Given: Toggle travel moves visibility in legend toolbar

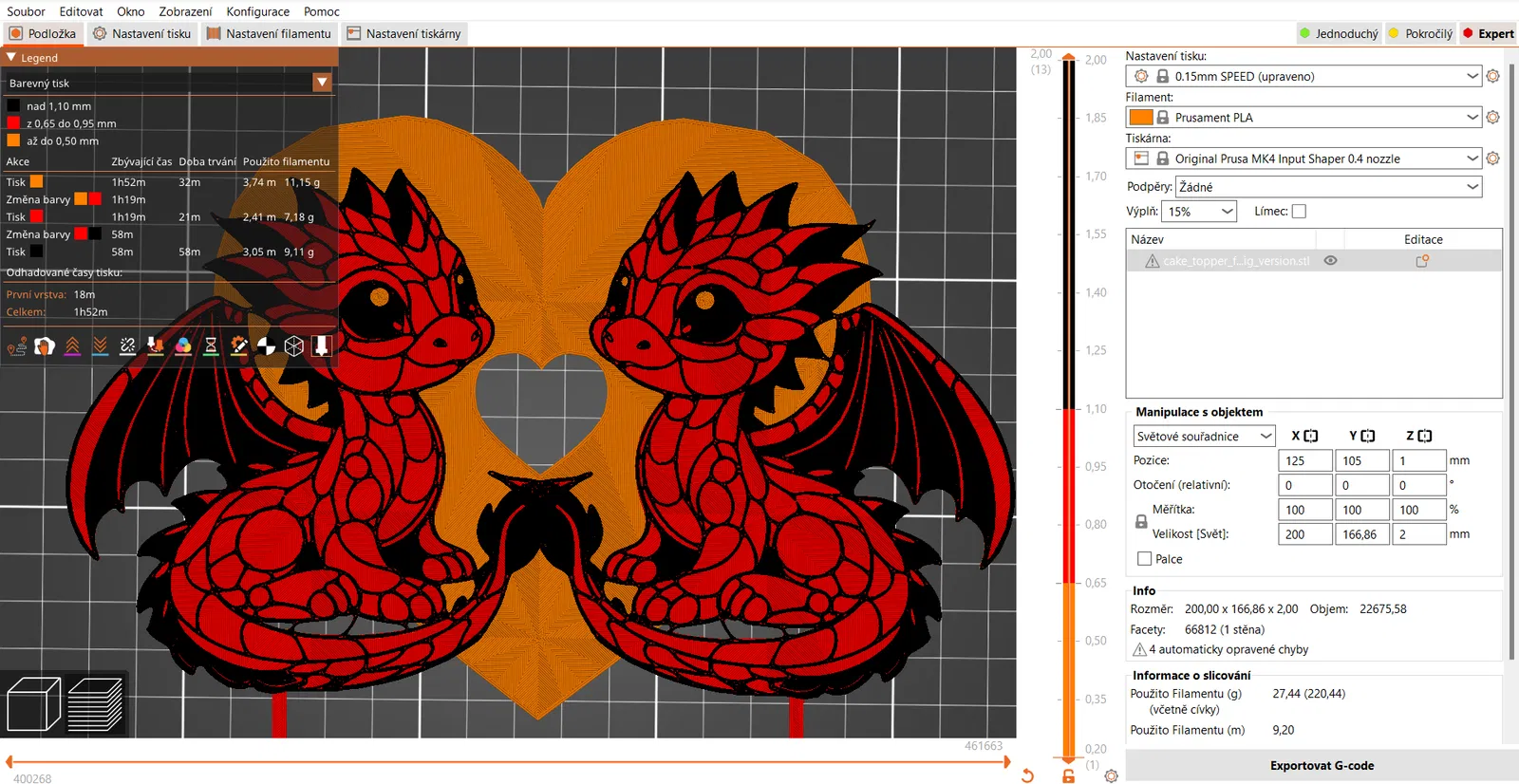Looking at the screenshot, I should (17, 346).
